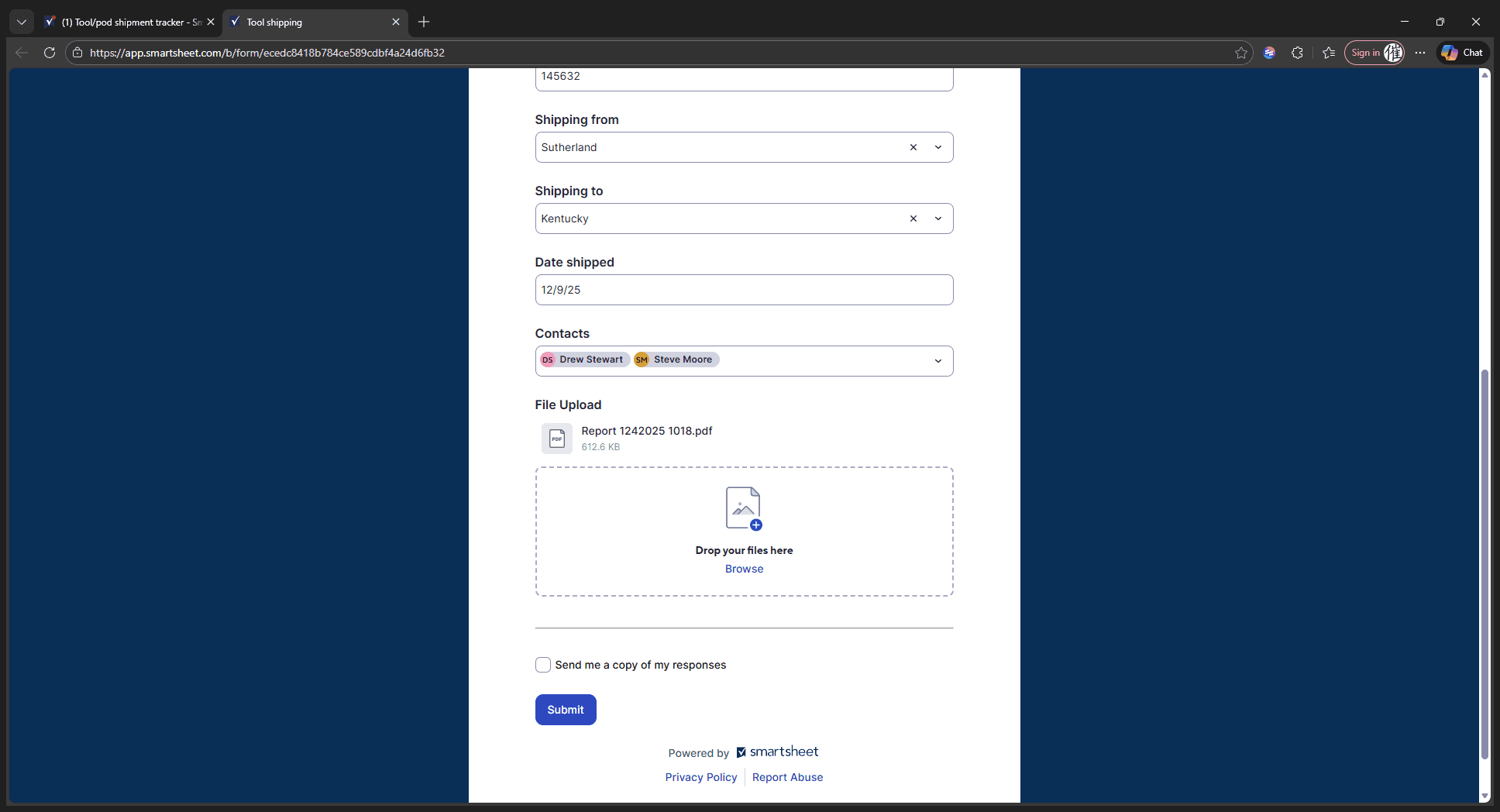This screenshot has height=812, width=1500.
Task: Click scroll up arrow of page scrollbar
Action: click(1485, 74)
